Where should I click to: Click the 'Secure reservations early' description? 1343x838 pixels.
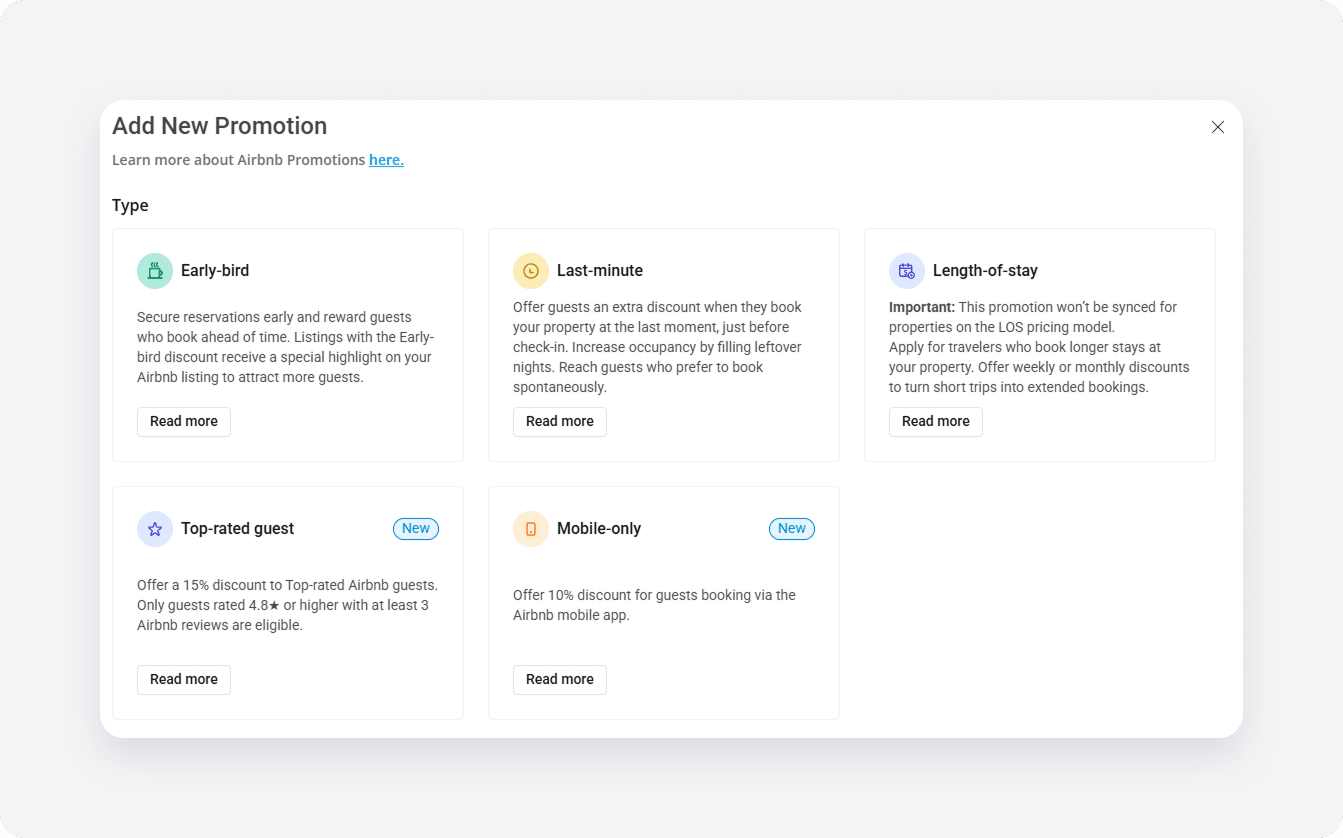[x=286, y=347]
